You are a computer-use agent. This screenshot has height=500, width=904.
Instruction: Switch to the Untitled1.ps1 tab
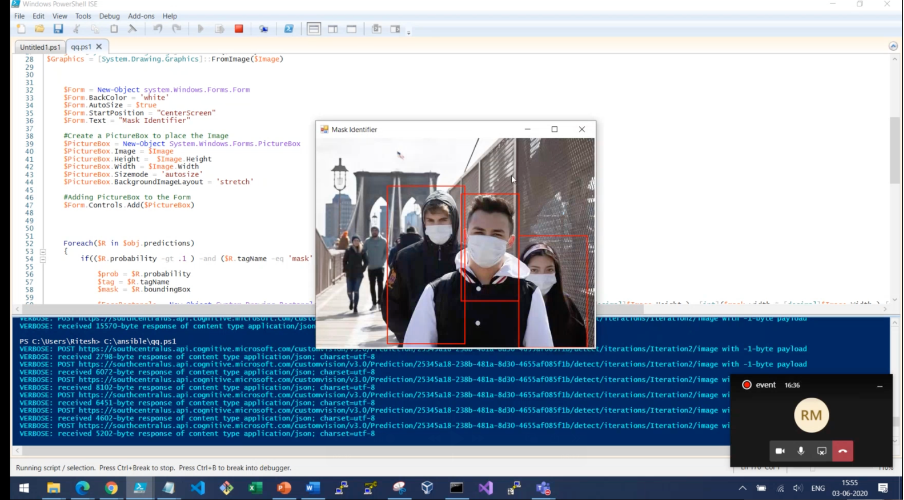41,46
